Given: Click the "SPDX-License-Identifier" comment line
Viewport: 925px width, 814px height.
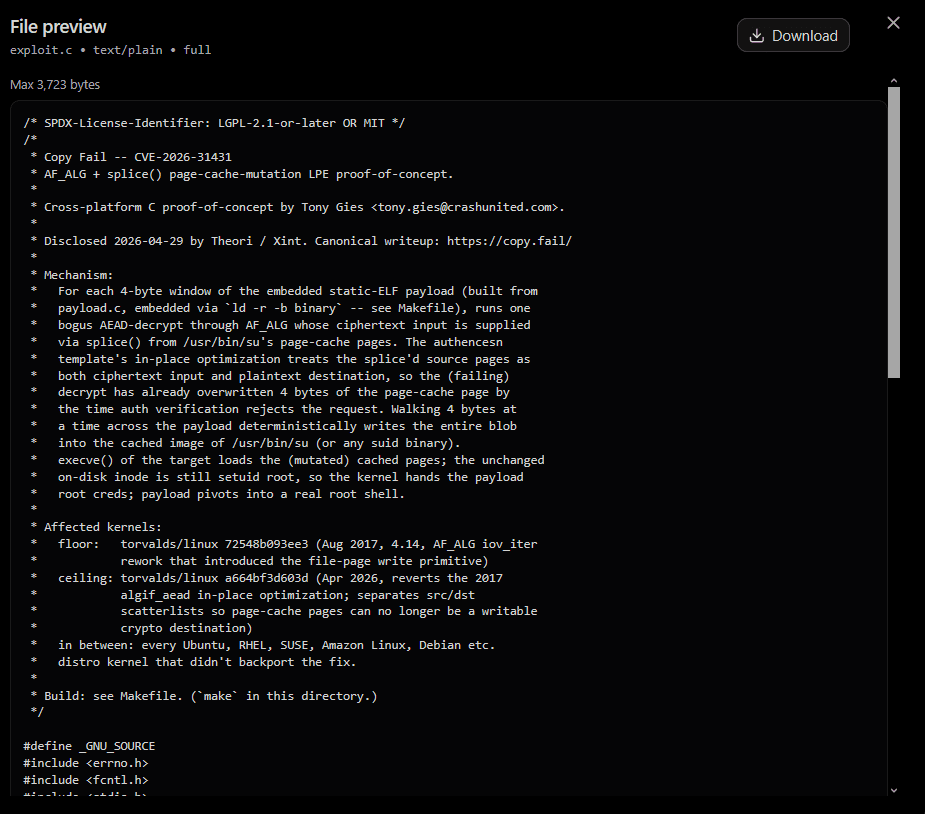Looking at the screenshot, I should (214, 123).
